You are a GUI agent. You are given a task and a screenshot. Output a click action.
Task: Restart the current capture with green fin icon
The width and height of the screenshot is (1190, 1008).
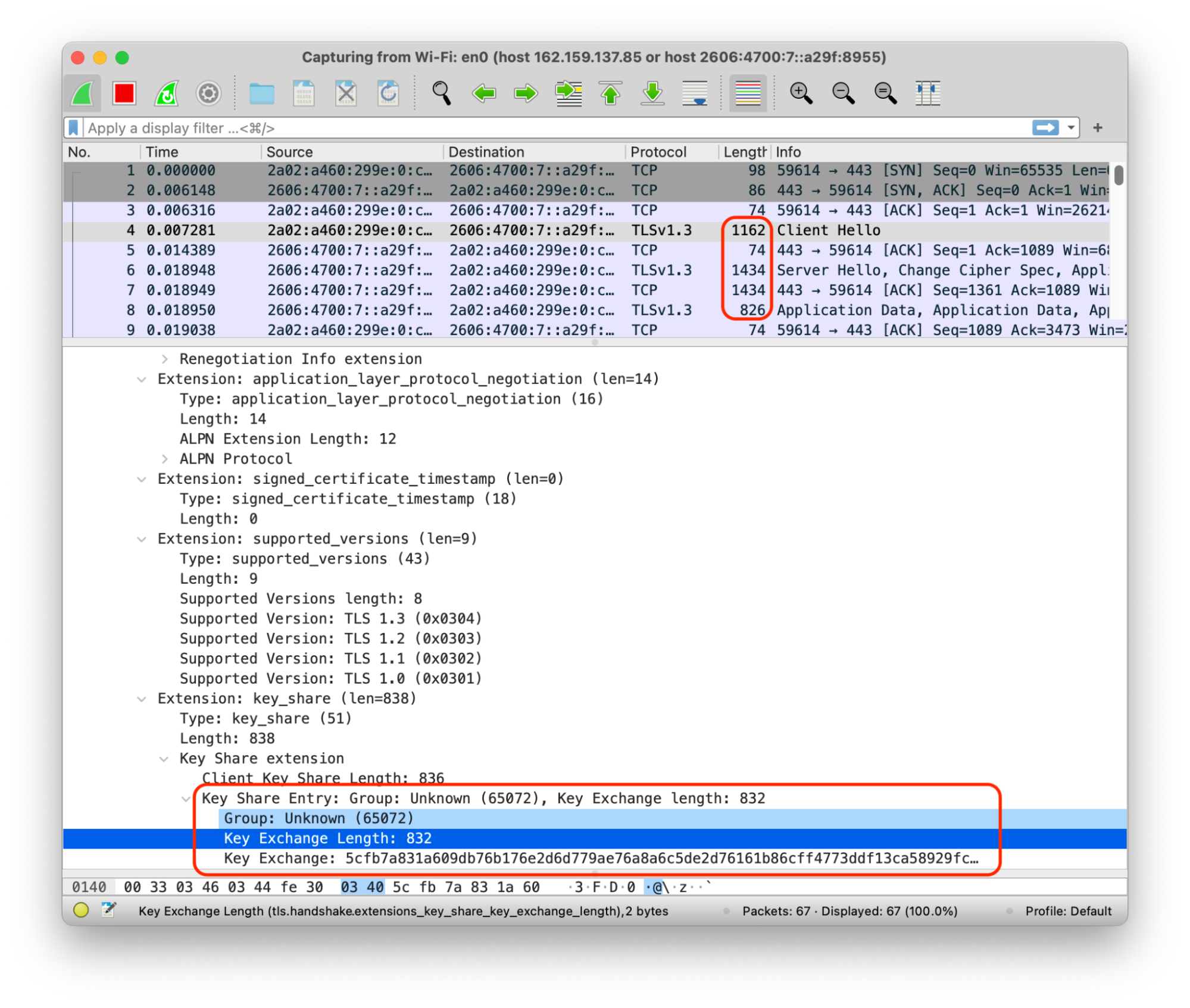(x=166, y=93)
